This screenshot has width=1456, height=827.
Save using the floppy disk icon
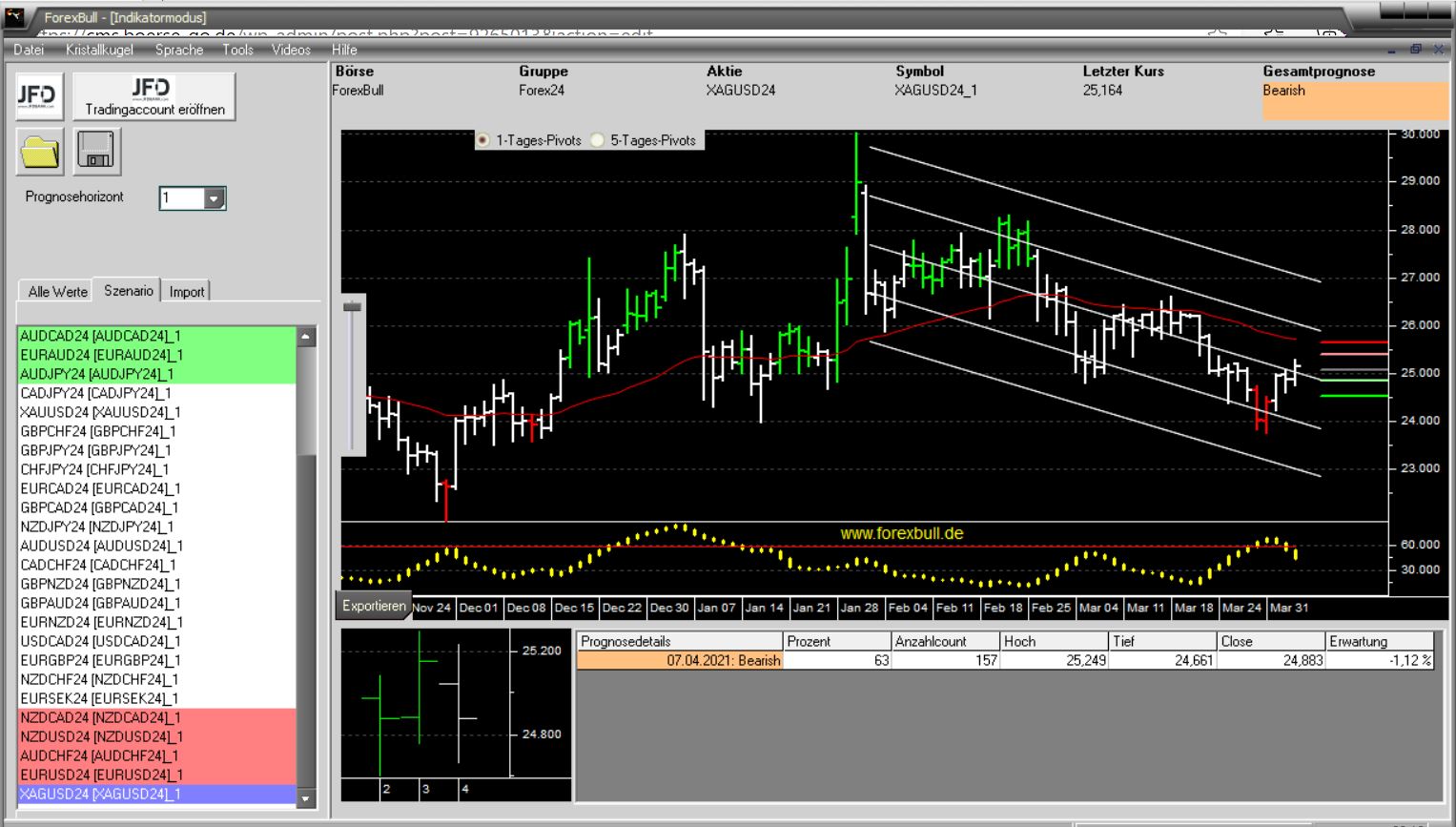pos(97,152)
